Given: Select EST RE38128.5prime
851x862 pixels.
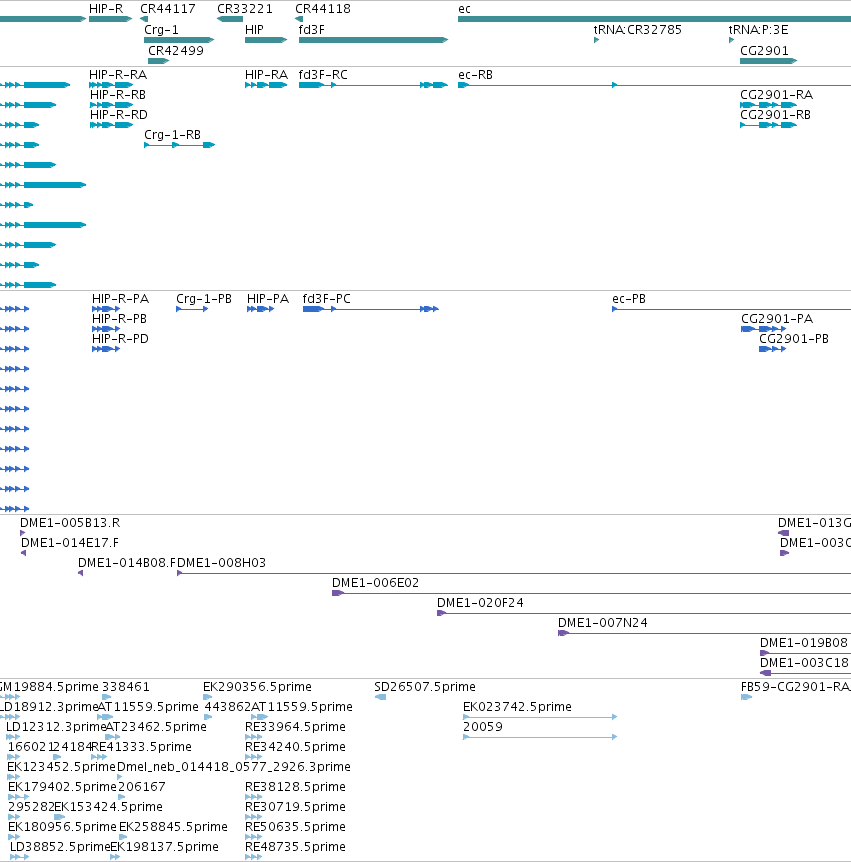Looking at the screenshot, I should 253,797.
